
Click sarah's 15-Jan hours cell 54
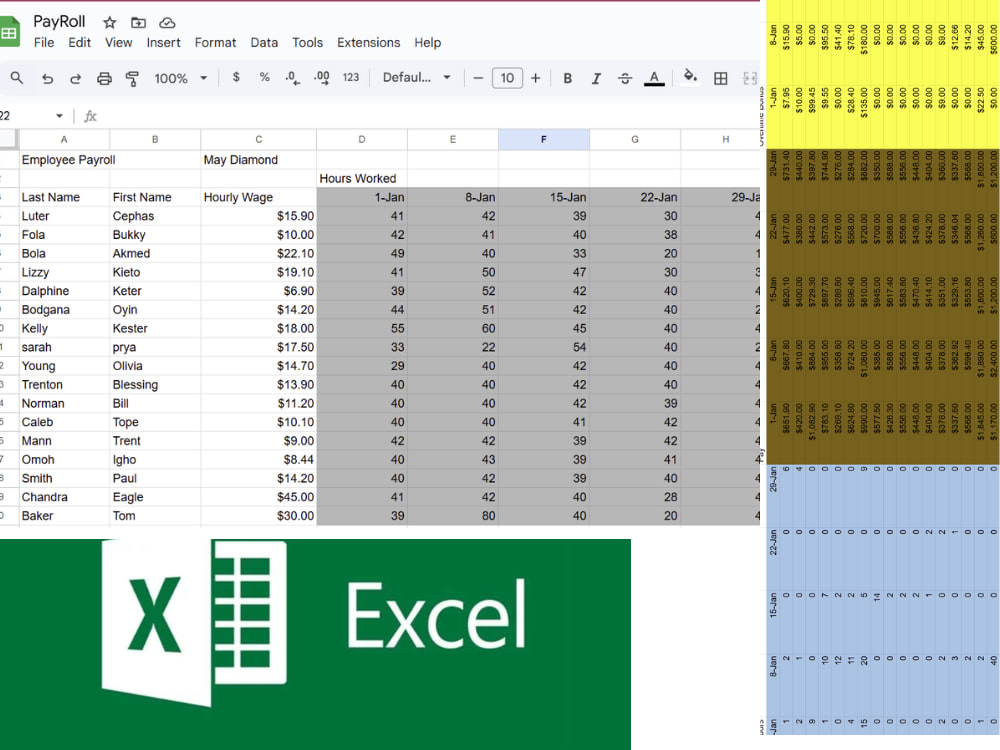[x=543, y=347]
